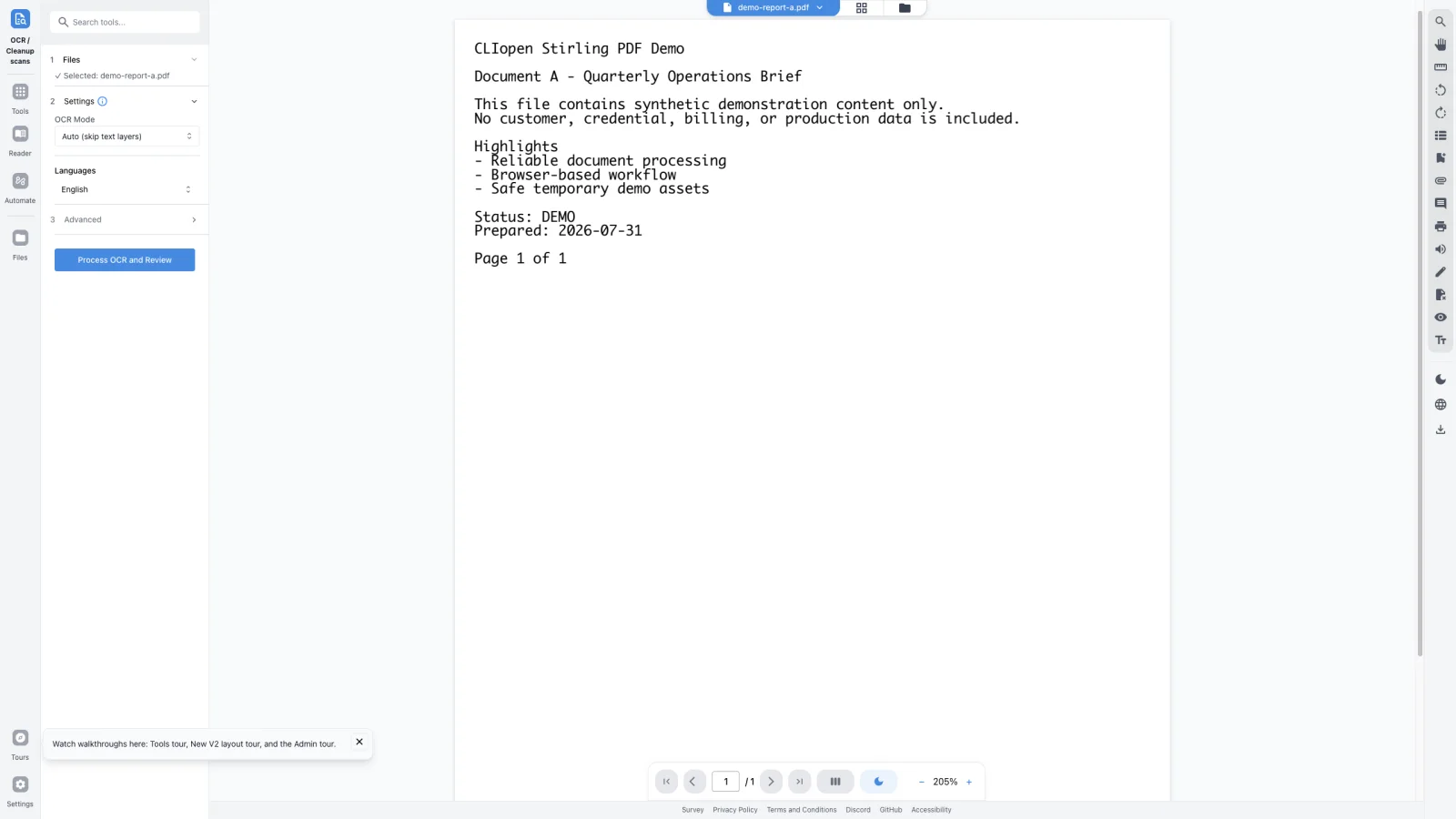Switch to the Reader view

(x=20, y=134)
